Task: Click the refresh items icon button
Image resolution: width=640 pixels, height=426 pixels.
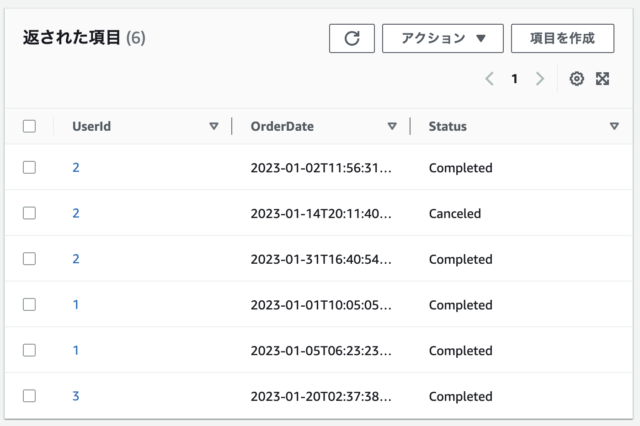Action: click(x=351, y=38)
